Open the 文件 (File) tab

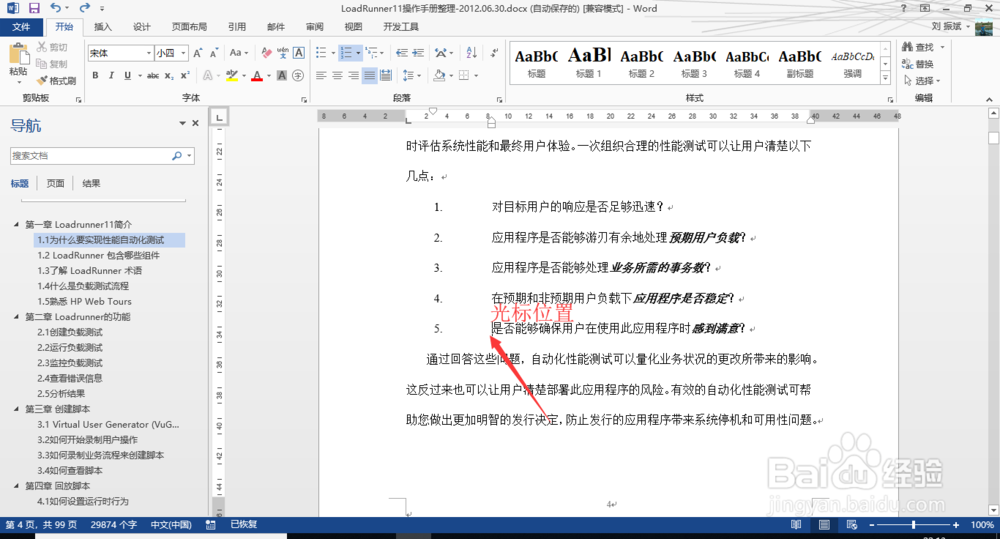21,27
